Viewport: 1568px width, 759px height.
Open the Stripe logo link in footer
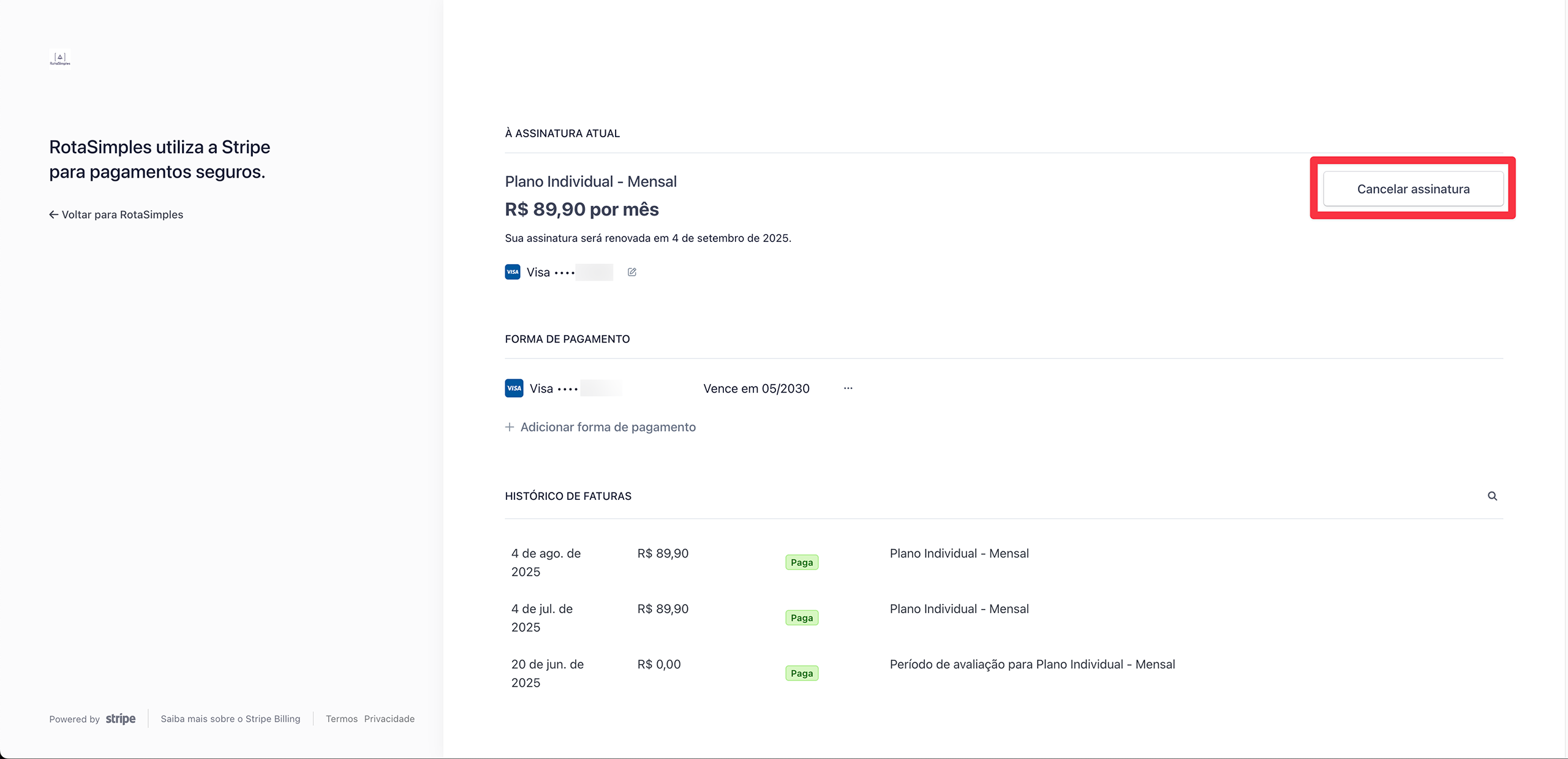point(121,719)
